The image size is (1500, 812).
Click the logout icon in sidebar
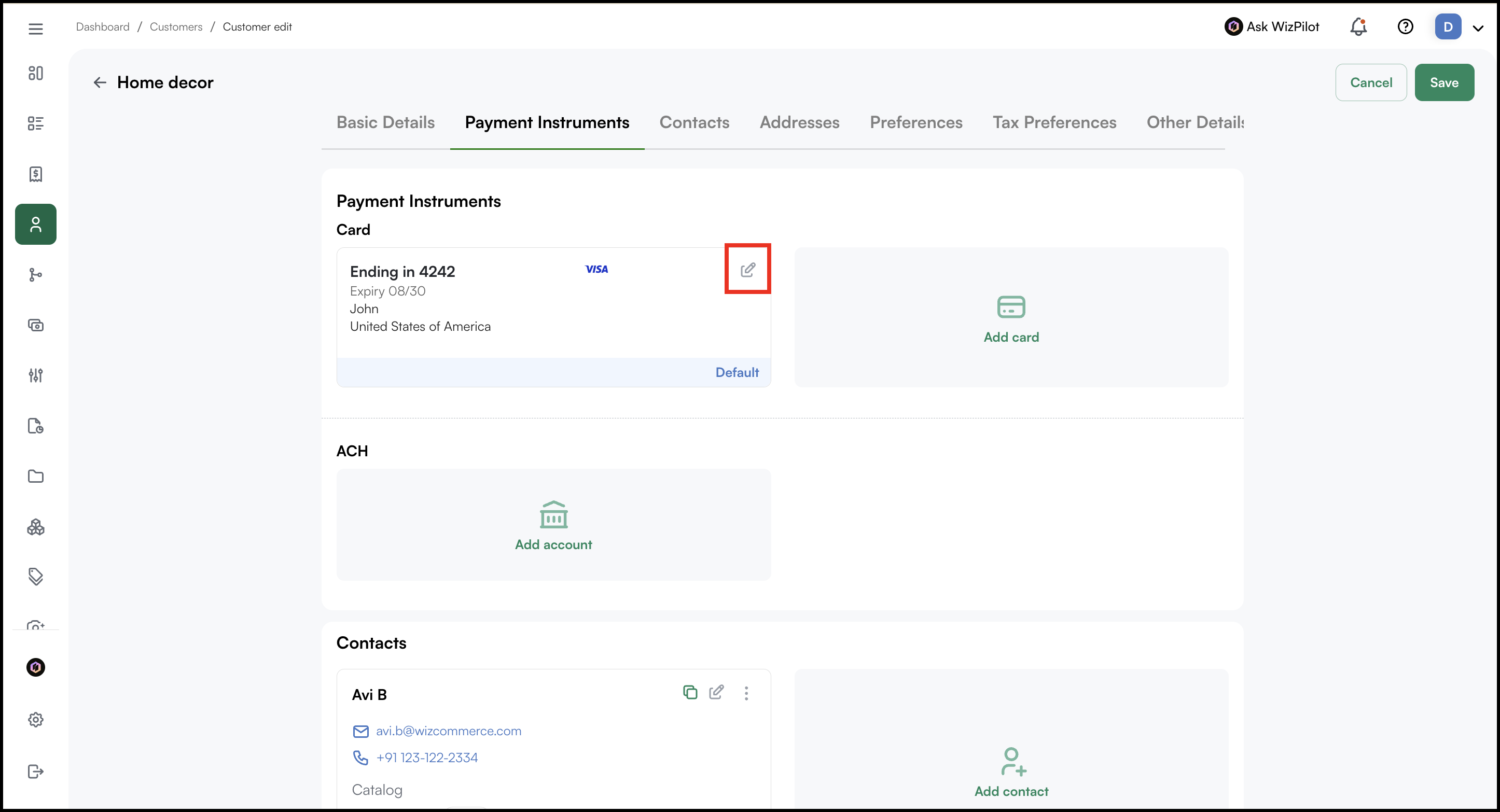pyautogui.click(x=35, y=771)
